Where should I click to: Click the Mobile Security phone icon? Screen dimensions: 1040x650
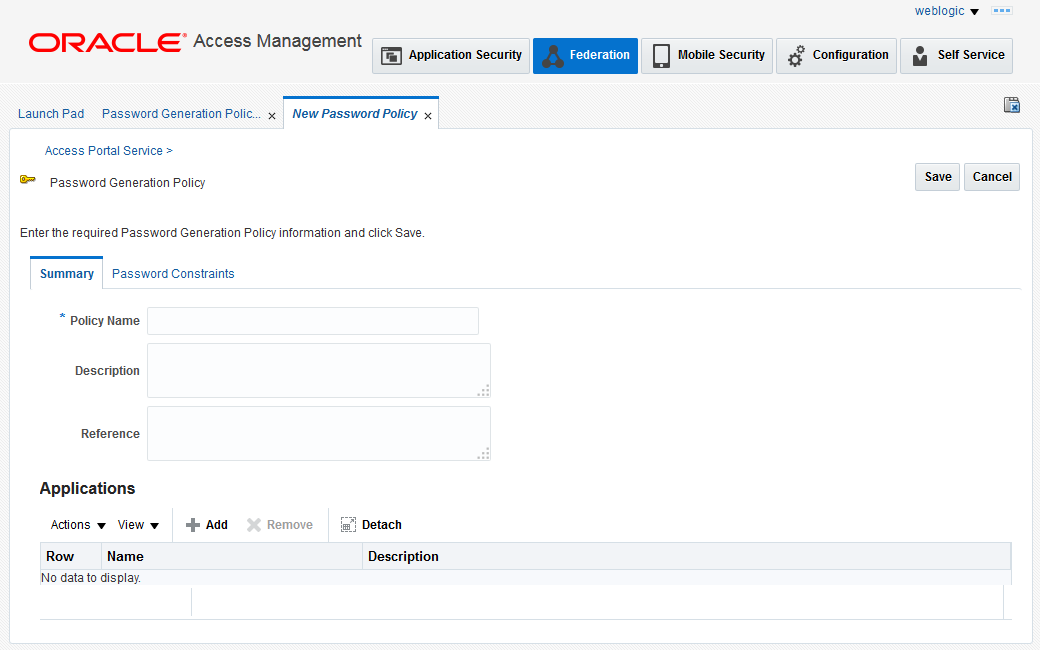pyautogui.click(x=661, y=56)
